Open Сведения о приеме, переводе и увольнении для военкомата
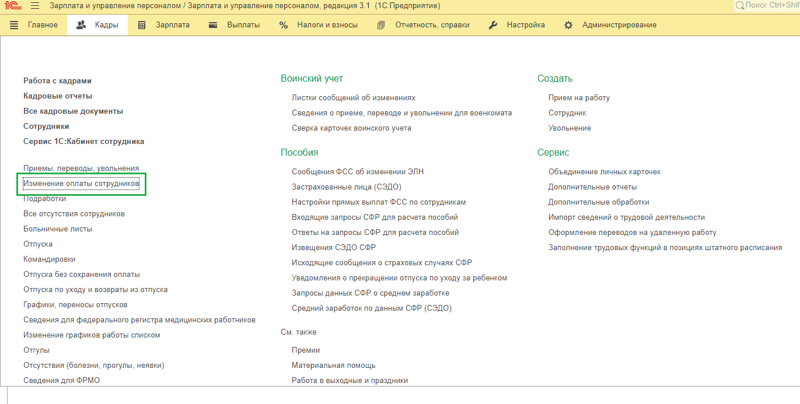The image size is (800, 404). tap(402, 113)
